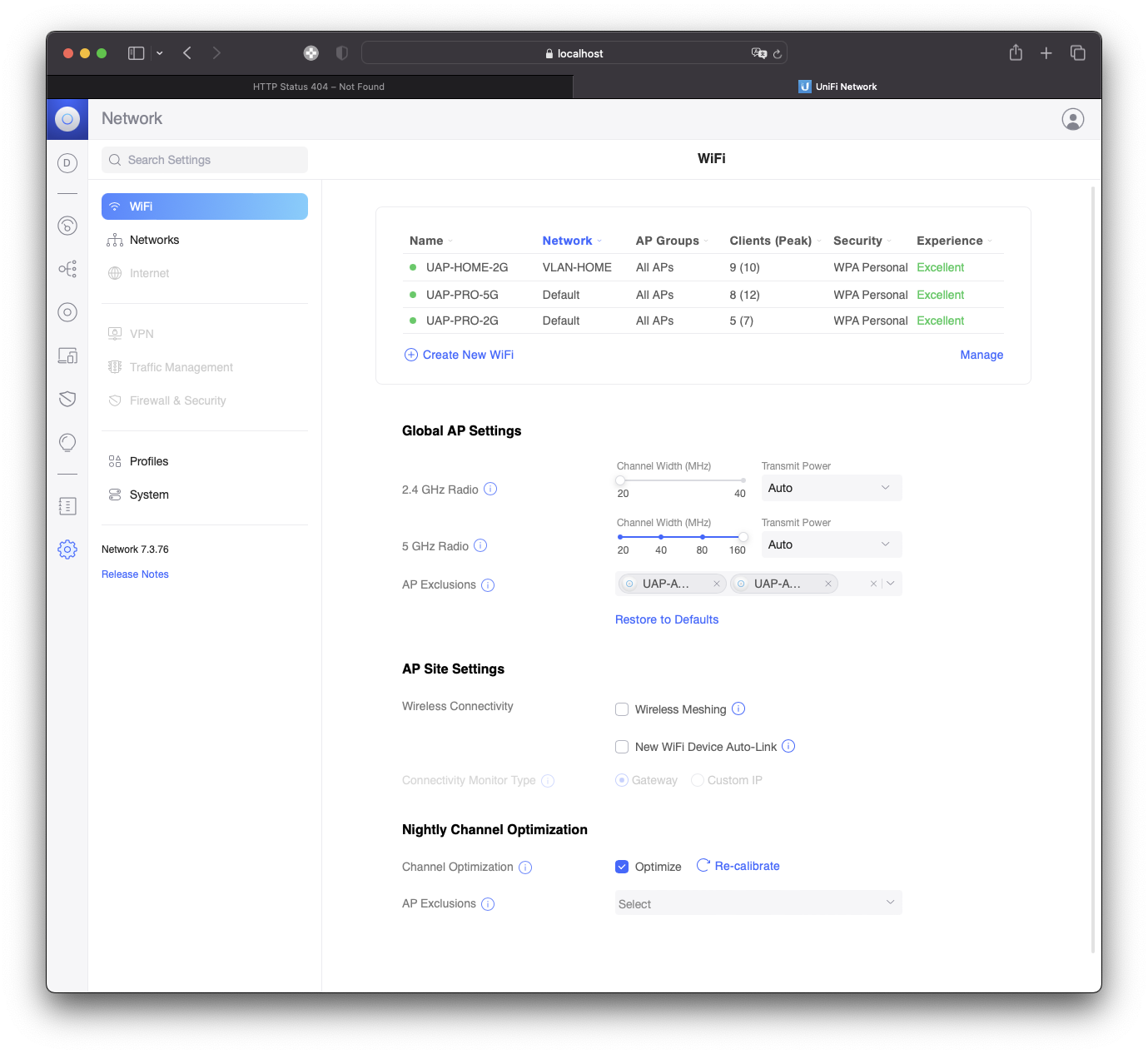Open Safari sidebar options chevron
Viewport: 1148px width, 1054px height.
[x=159, y=53]
